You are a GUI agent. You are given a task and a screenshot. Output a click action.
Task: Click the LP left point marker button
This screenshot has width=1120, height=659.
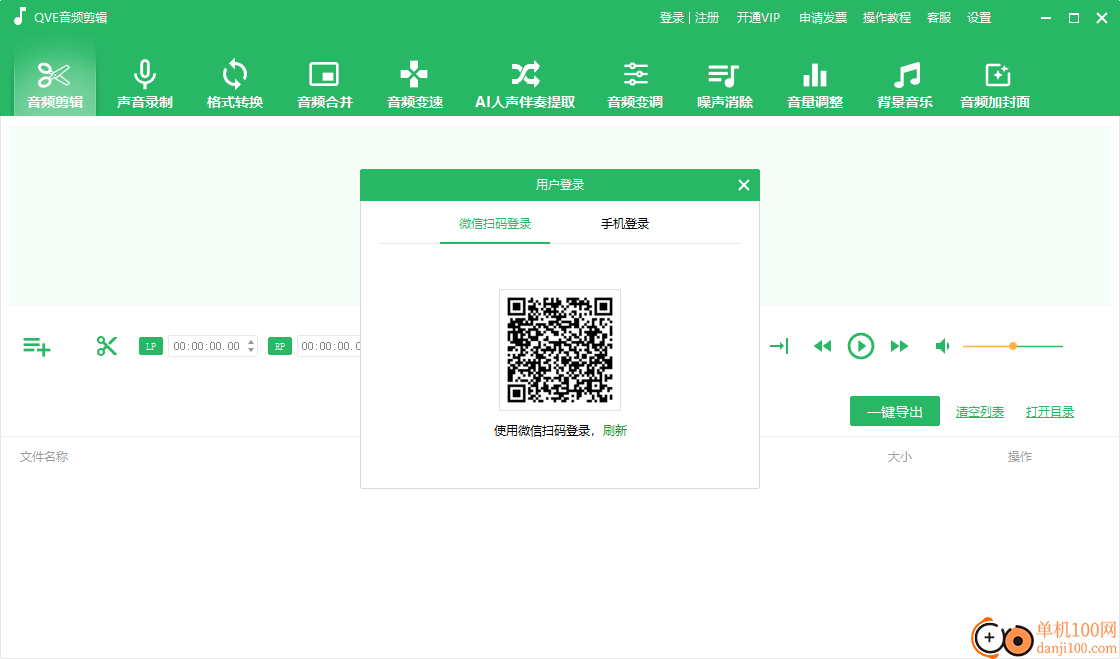(x=151, y=346)
